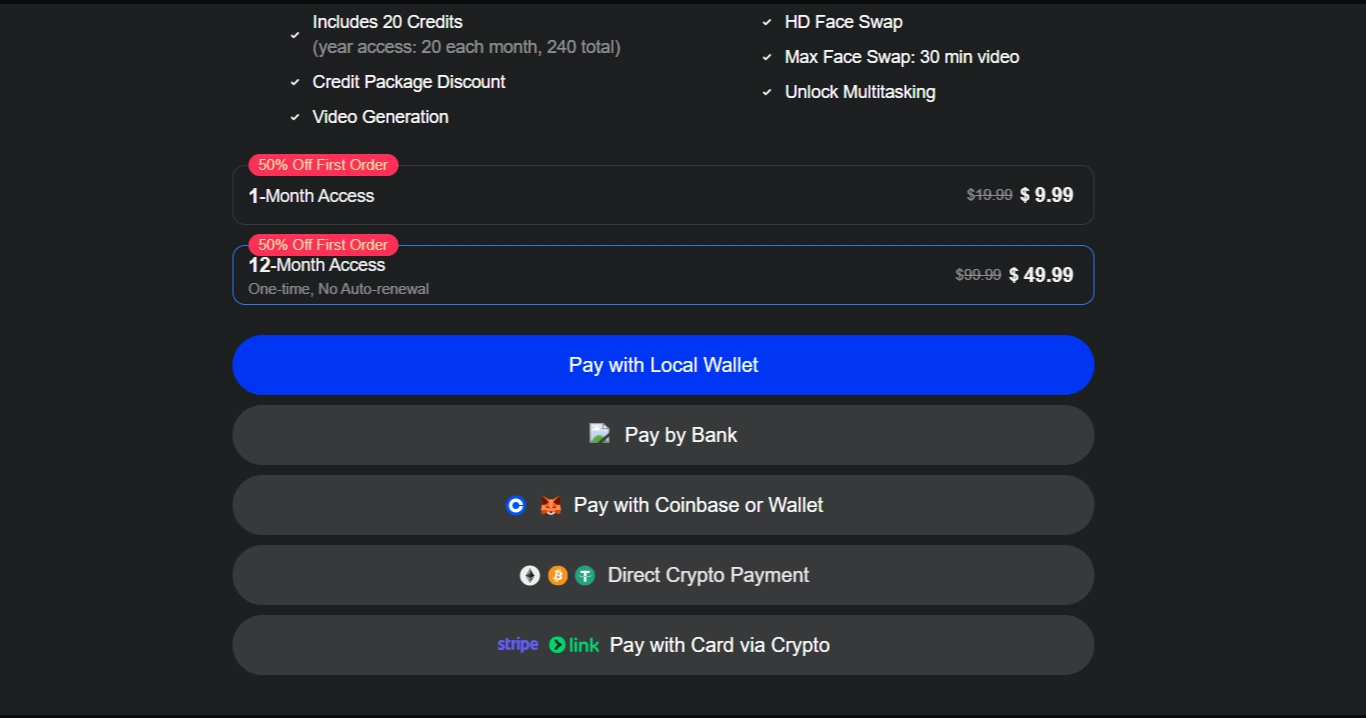Click the Ethereum icon in Direct Crypto Payment
Screen dimensions: 1366x718
[530, 575]
